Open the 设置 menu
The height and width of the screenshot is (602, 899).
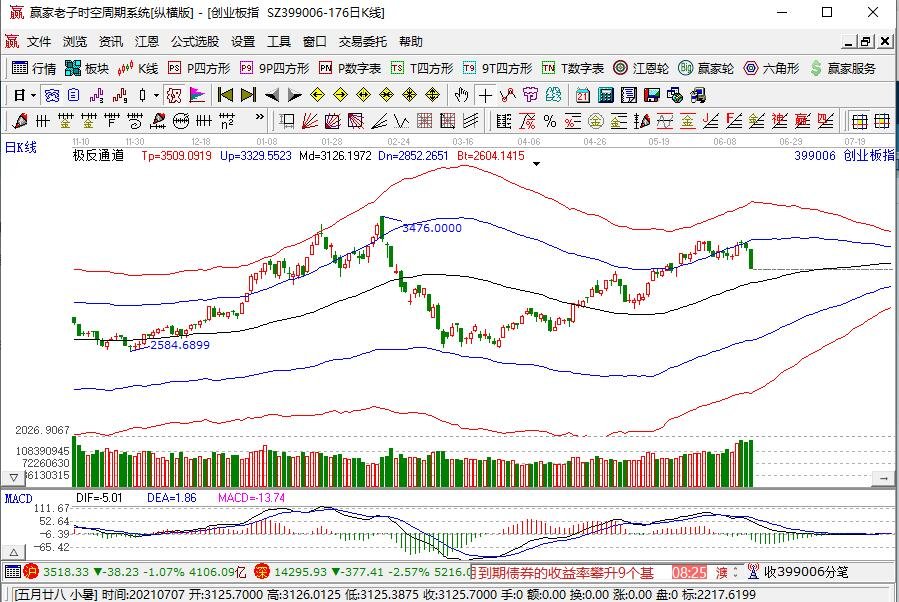click(243, 42)
